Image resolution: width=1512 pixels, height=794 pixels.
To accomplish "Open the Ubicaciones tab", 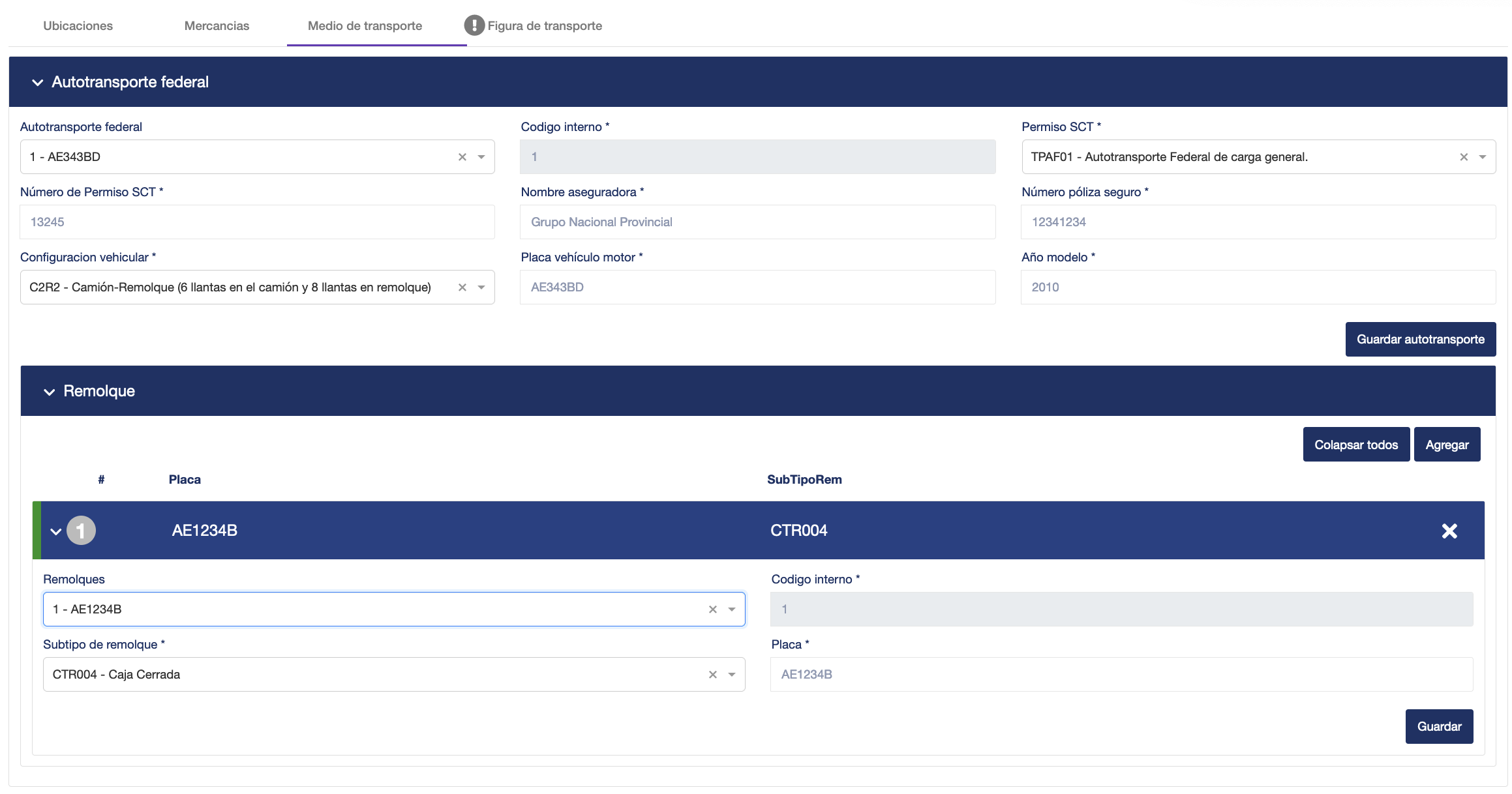I will [78, 25].
